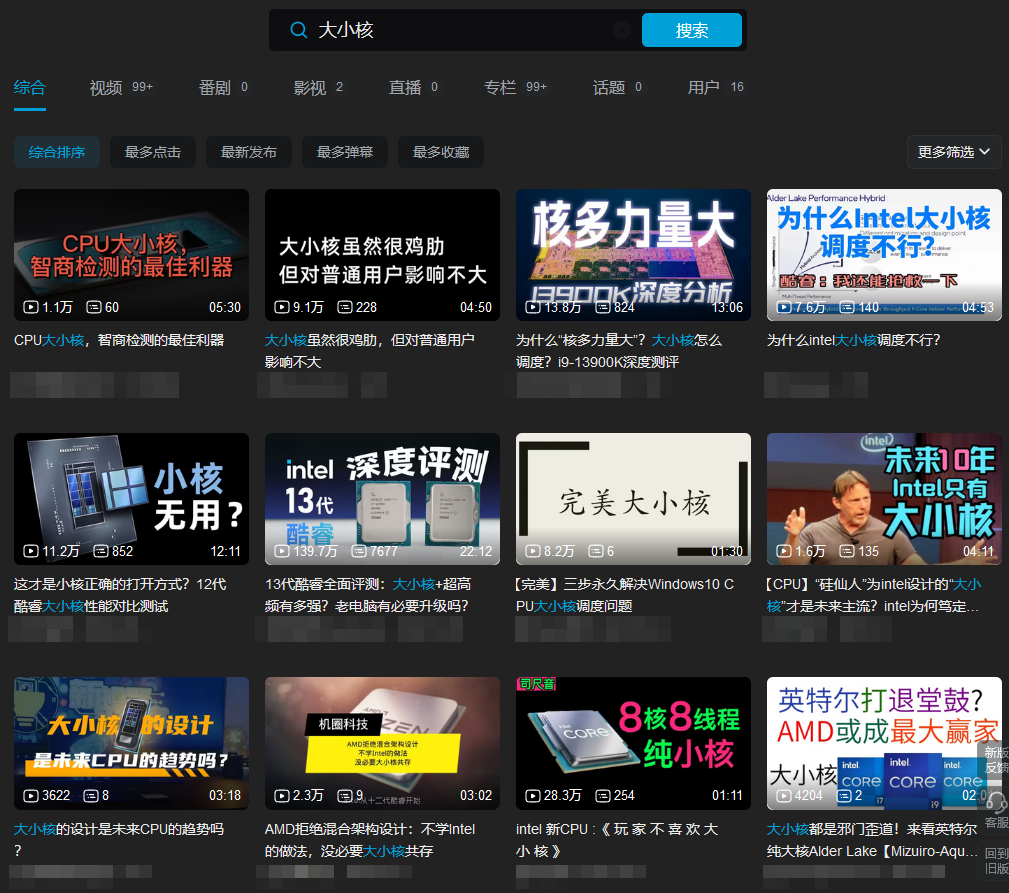Sort results by 最多弹幕
The image size is (1009, 893).
345,152
